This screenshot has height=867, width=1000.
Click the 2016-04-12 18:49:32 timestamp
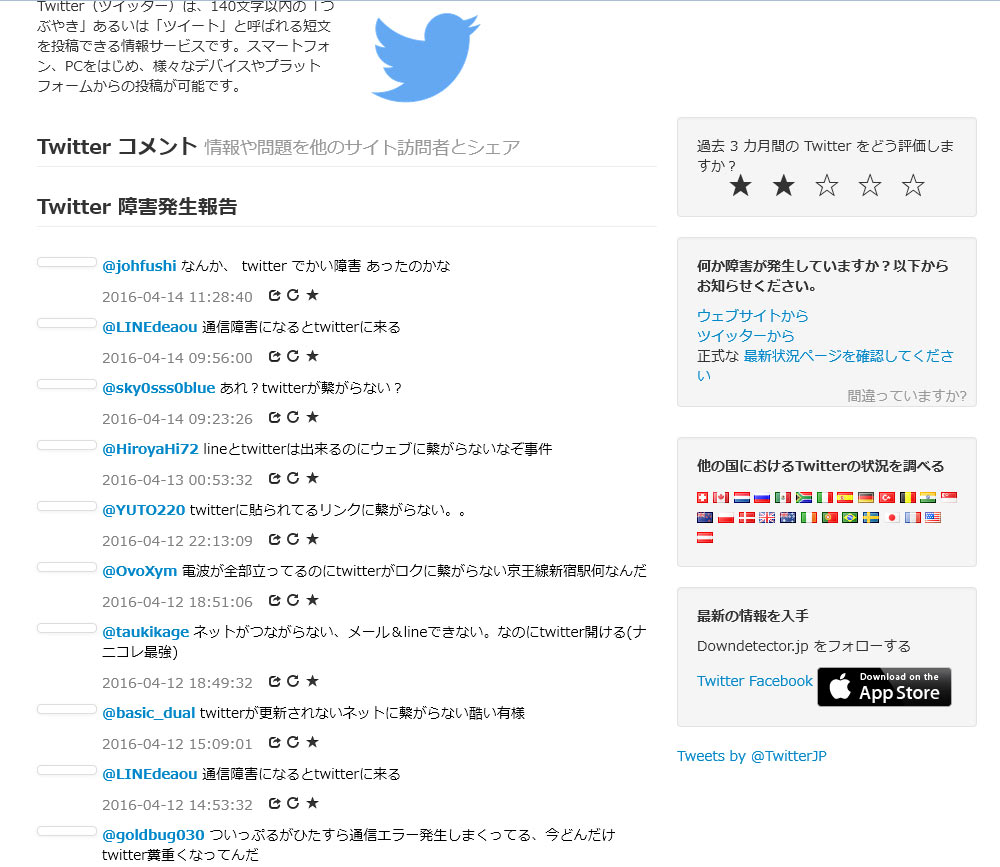pos(177,683)
